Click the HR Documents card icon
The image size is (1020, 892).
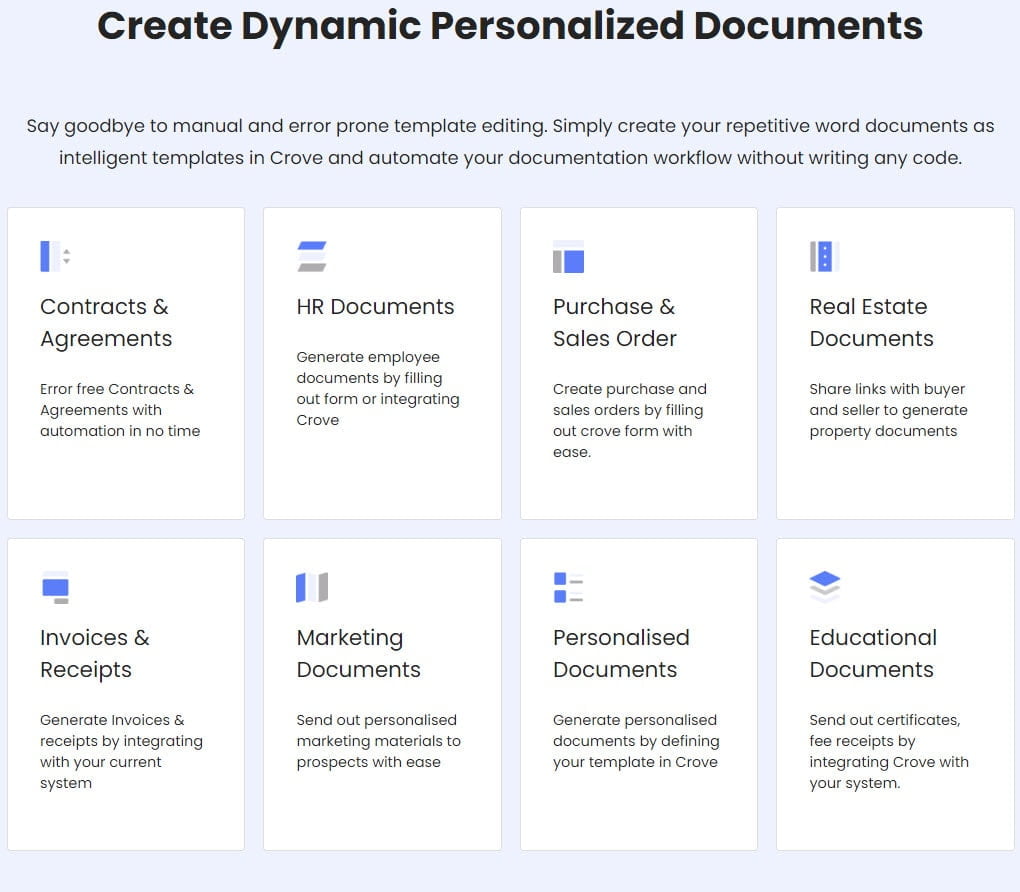click(x=312, y=256)
